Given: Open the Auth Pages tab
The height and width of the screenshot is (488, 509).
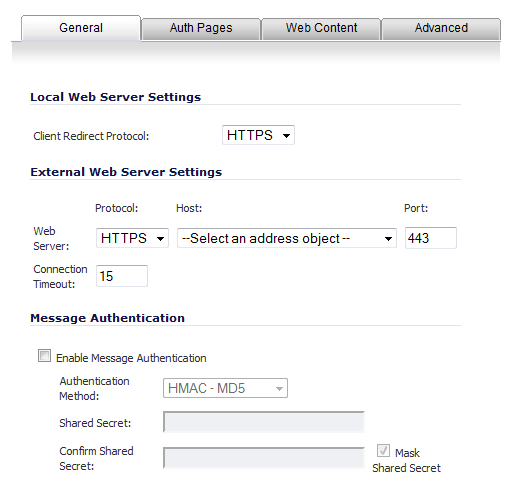Looking at the screenshot, I should [201, 29].
